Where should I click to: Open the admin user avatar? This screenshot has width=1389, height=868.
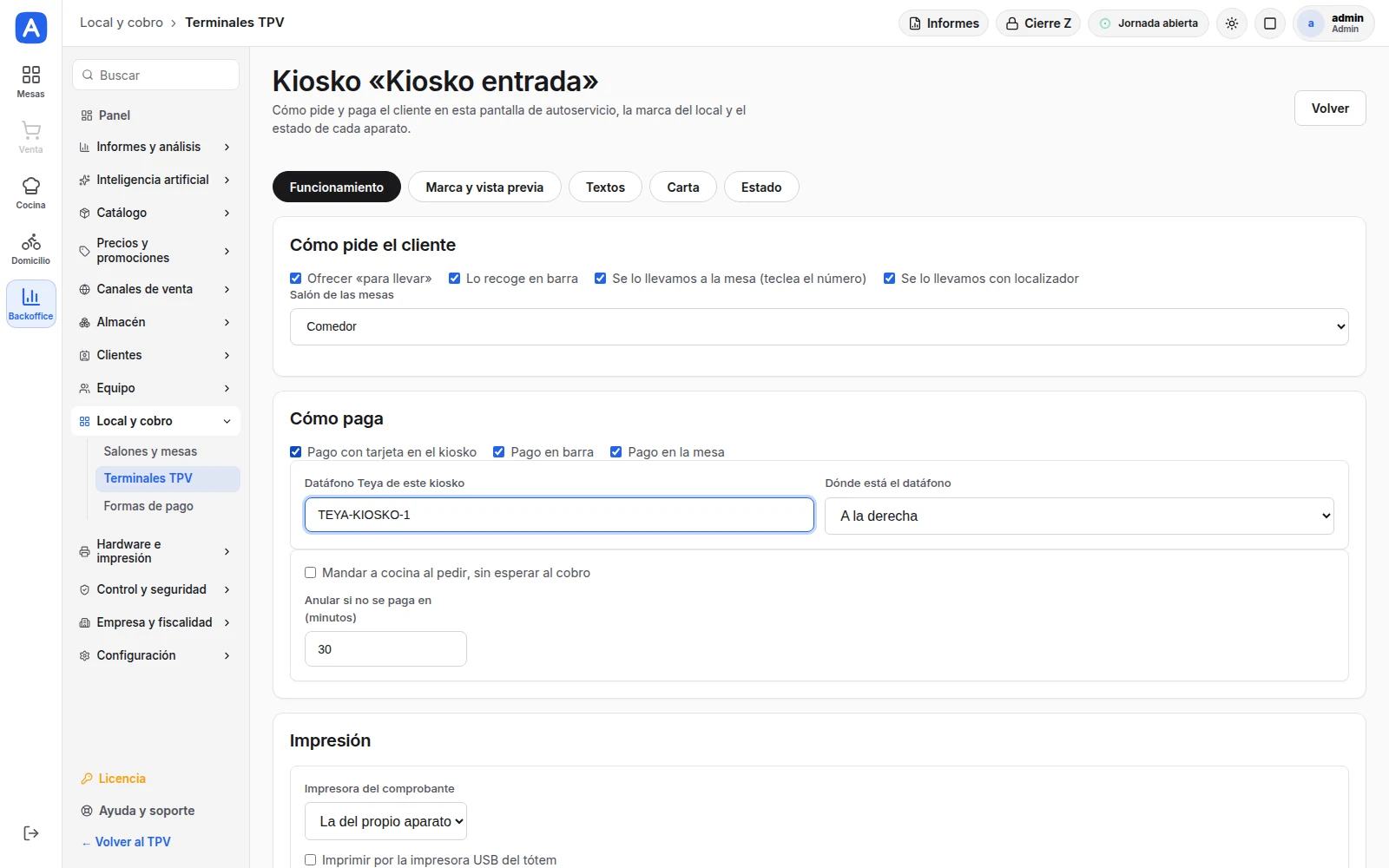pos(1311,23)
